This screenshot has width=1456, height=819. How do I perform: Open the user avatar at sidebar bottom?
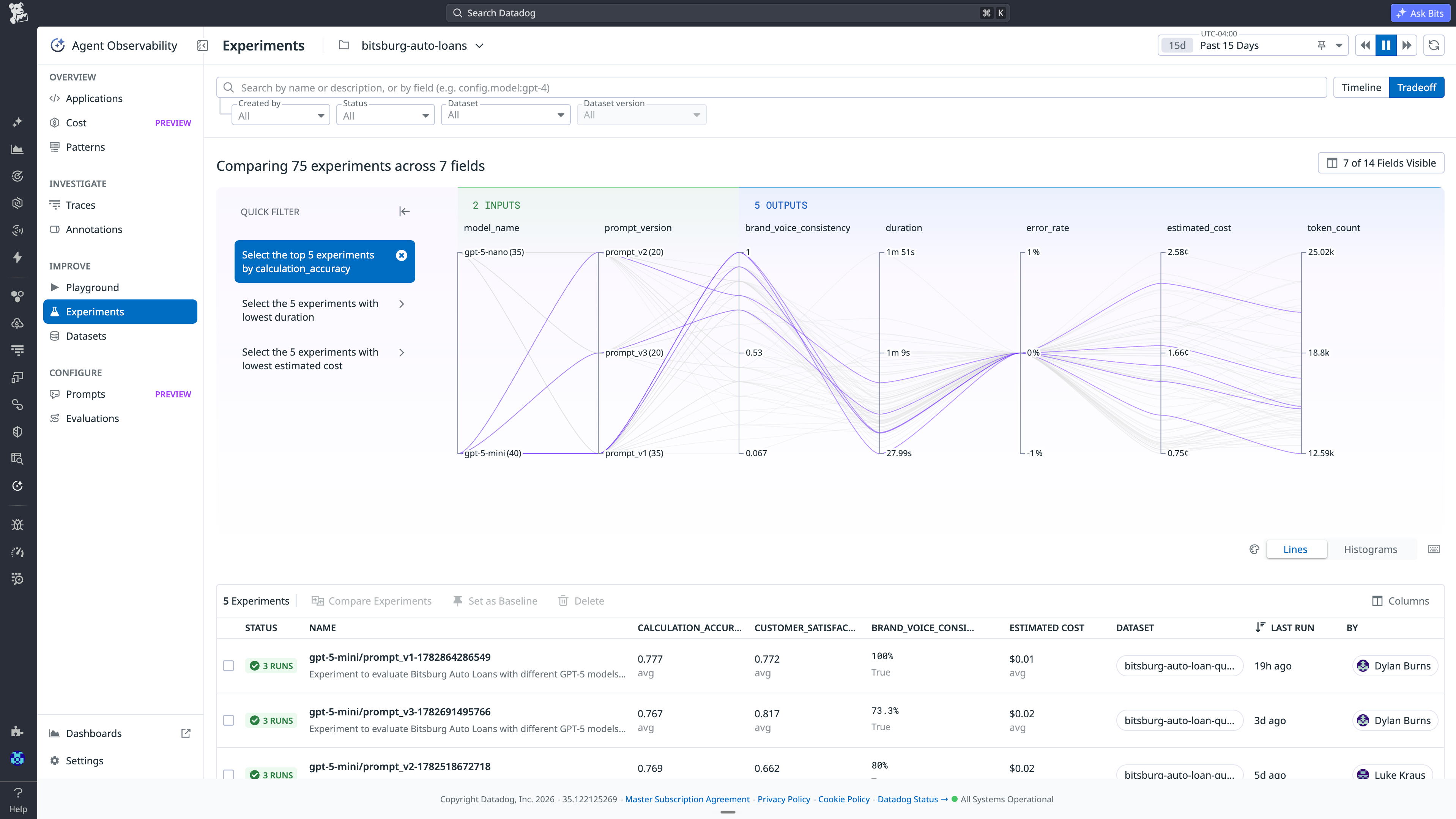17,759
